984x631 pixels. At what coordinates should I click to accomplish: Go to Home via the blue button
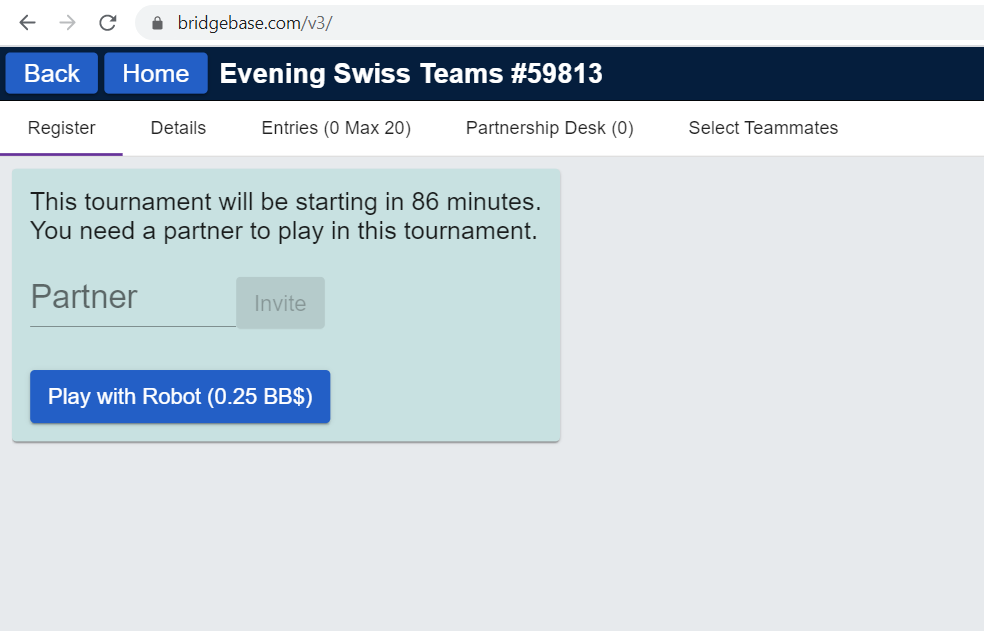click(156, 73)
